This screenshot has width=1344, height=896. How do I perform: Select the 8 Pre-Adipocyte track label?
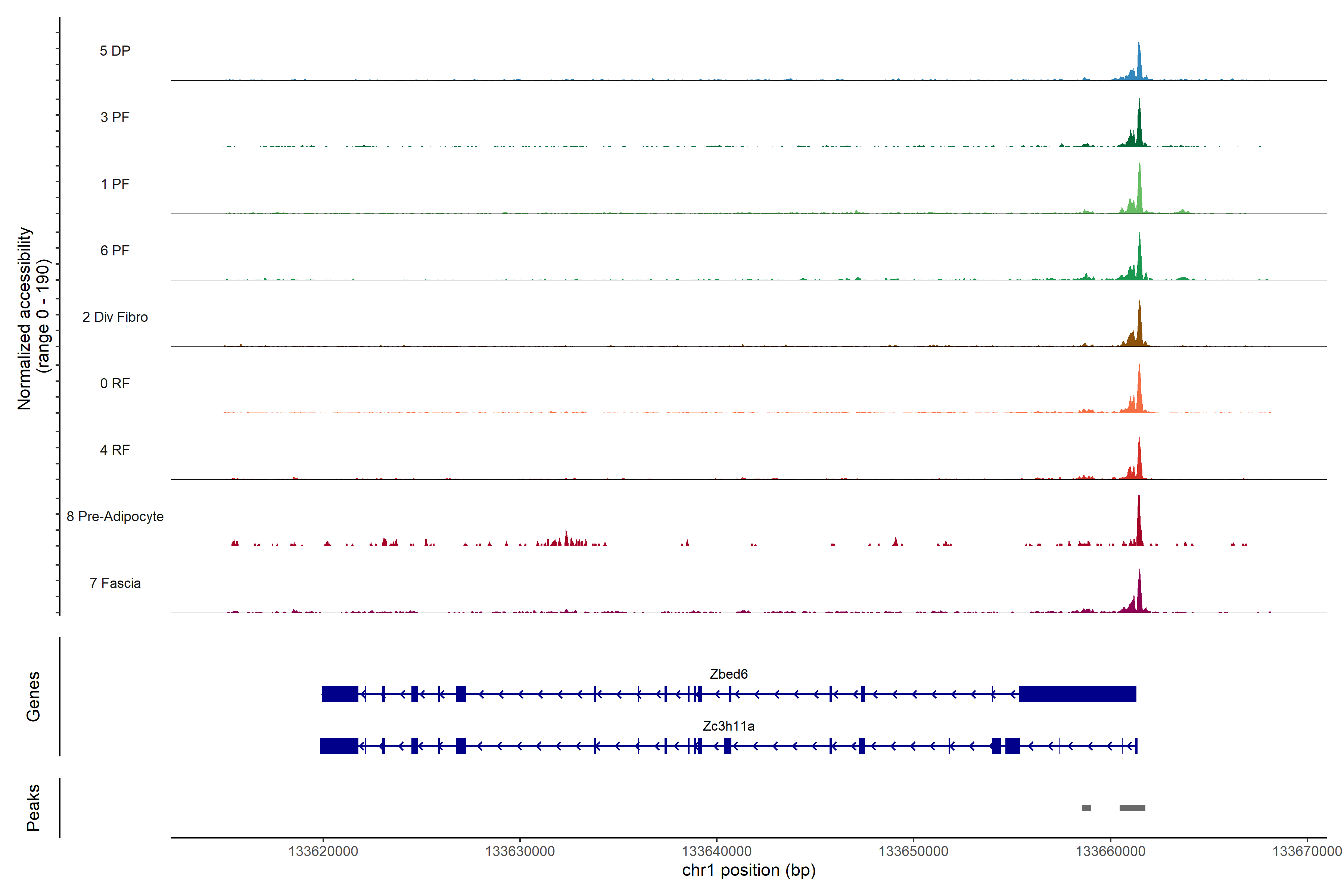coord(115,517)
